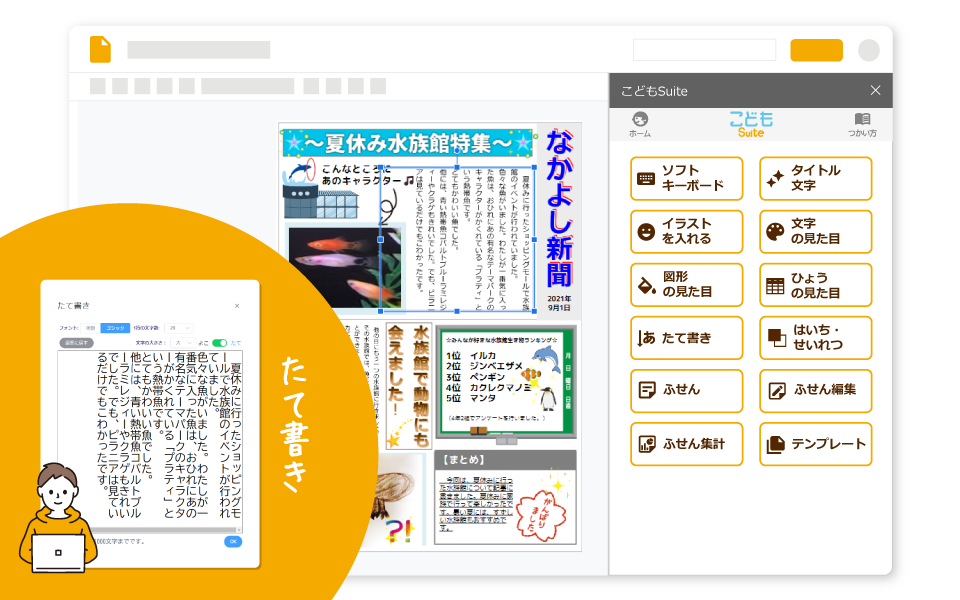
Task: Add a ふせん sticky note
Action: [x=686, y=390]
